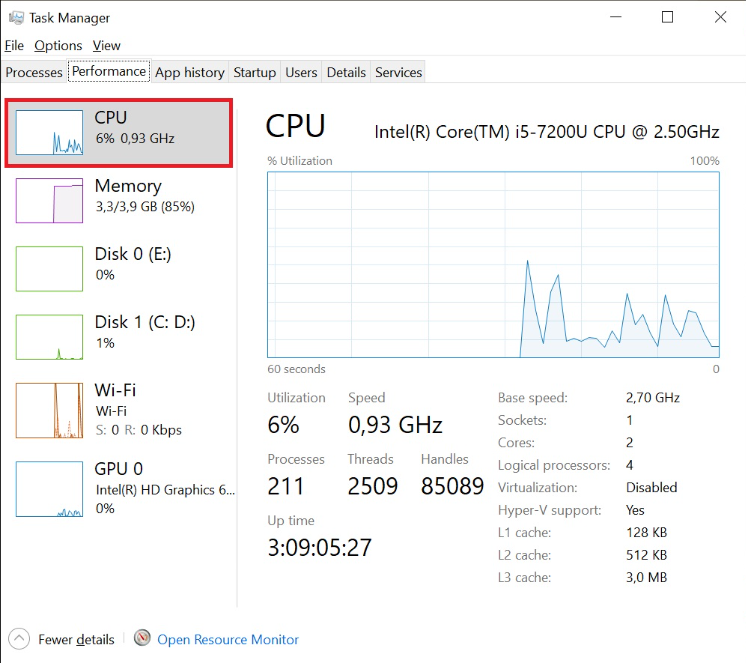The width and height of the screenshot is (746, 663).
Task: Open the Memory usage graph thumbnail
Action: click(x=49, y=200)
